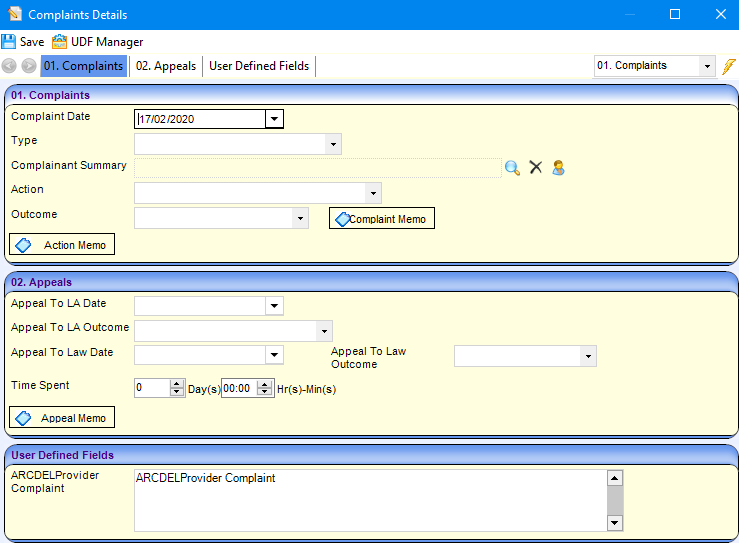This screenshot has height=543, width=739.
Task: Select the User Defined Fields tab
Action: pos(259,66)
